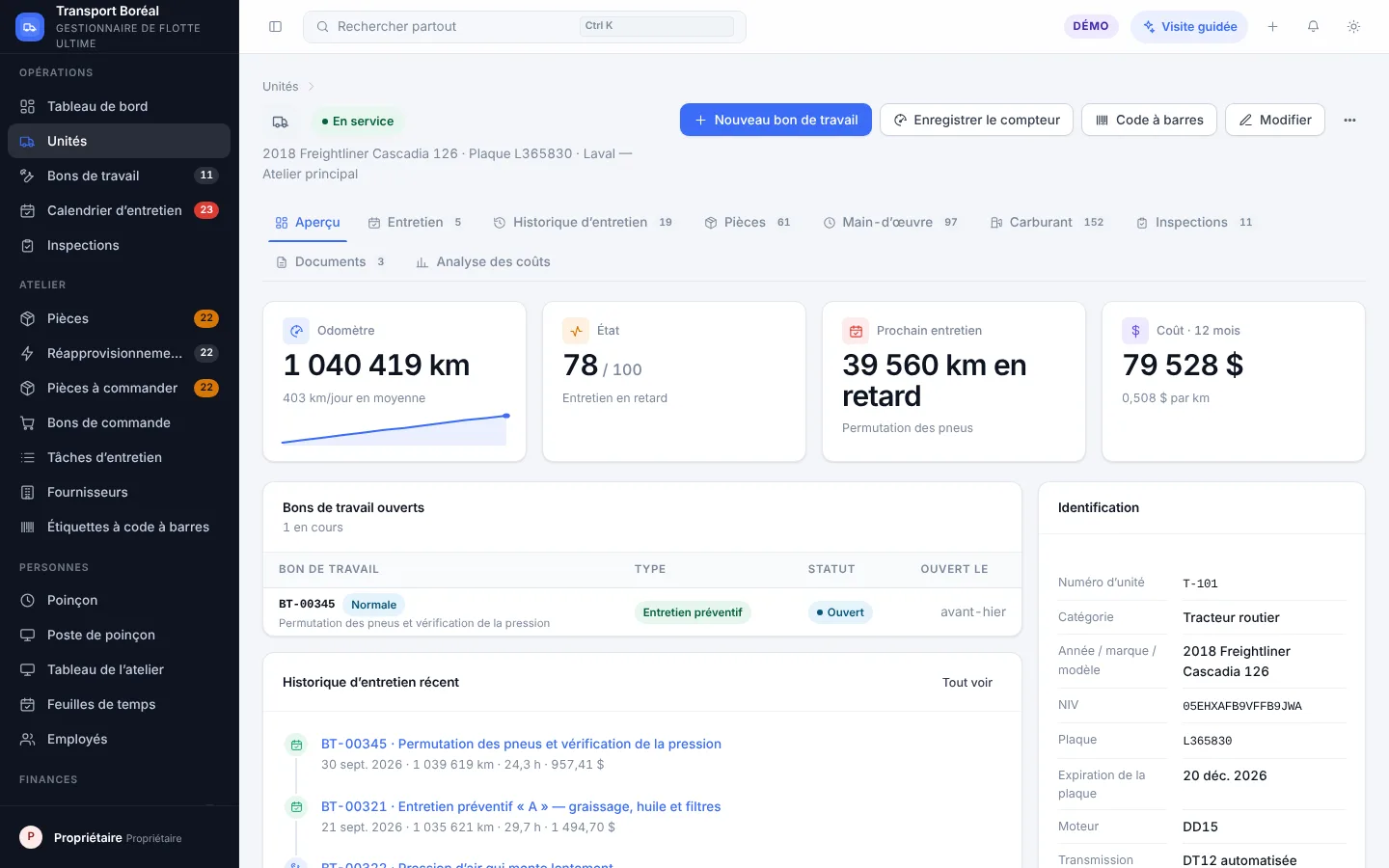Open BT-00321 Entretien préventif link
The height and width of the screenshot is (868, 1389).
(521, 806)
